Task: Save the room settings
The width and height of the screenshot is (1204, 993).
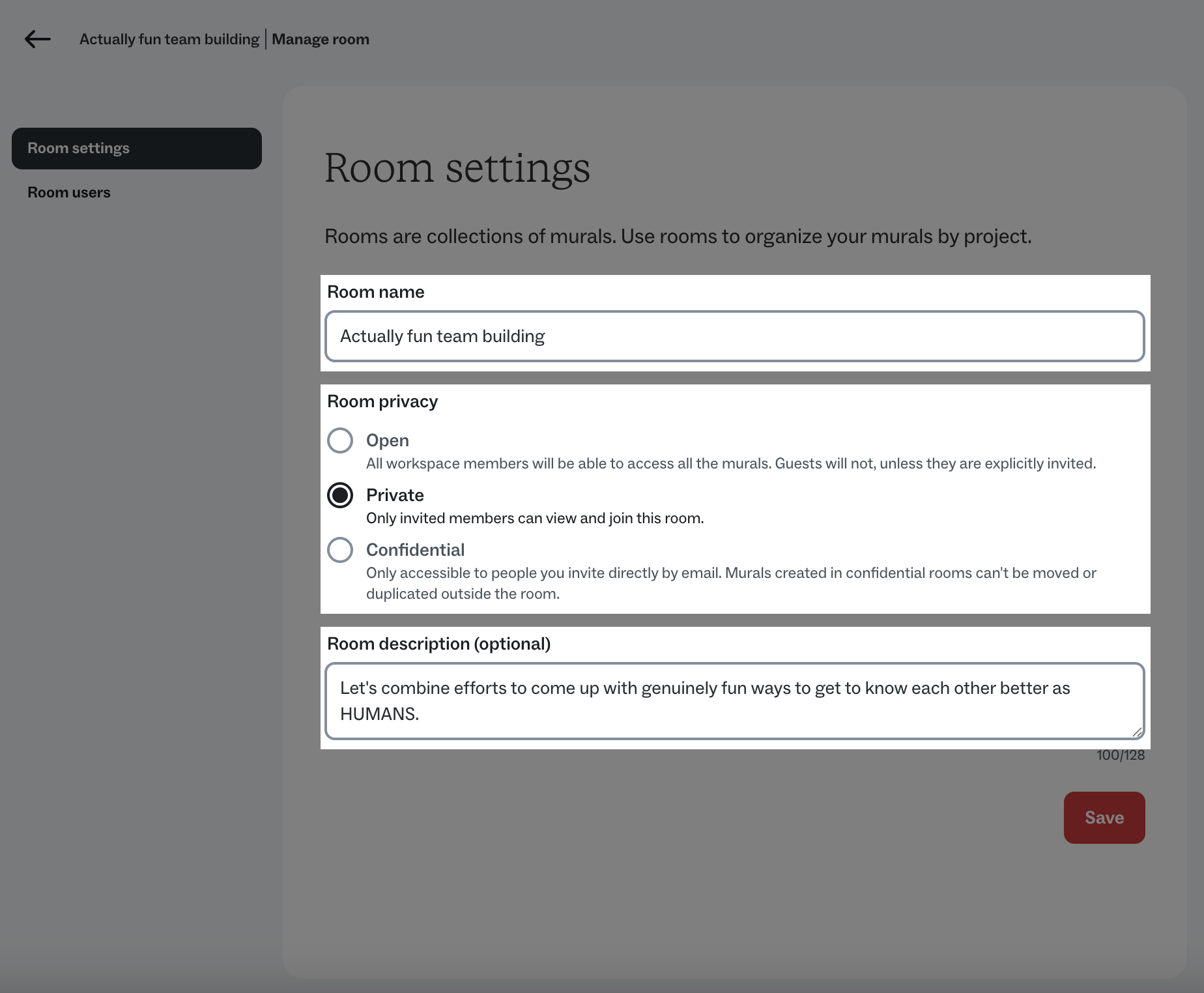Action: (x=1104, y=818)
